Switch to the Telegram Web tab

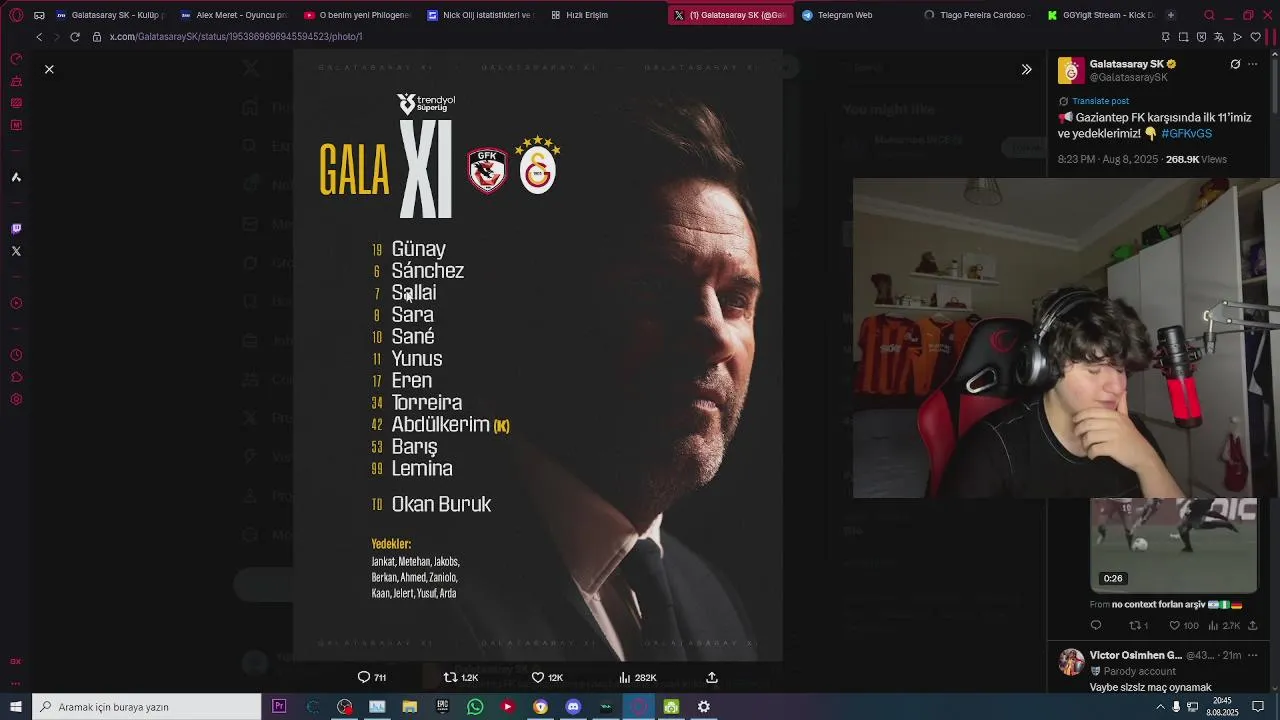[855, 15]
